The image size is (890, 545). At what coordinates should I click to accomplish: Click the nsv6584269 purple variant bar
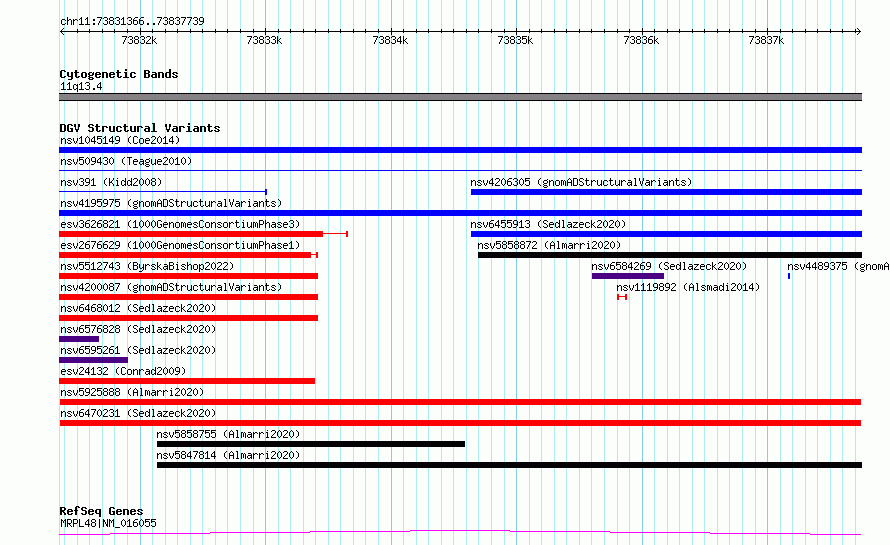pos(628,276)
